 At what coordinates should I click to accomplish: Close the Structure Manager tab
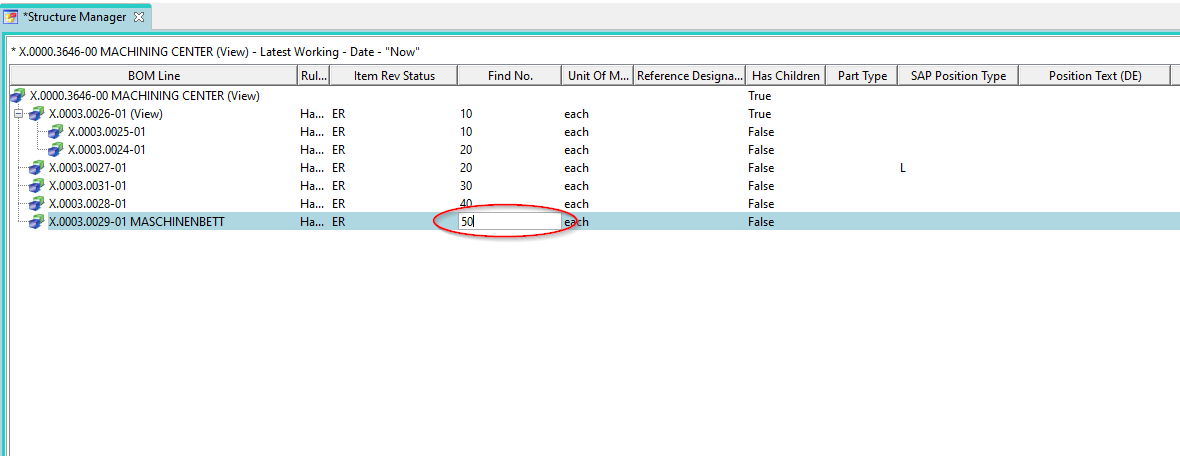click(x=139, y=17)
